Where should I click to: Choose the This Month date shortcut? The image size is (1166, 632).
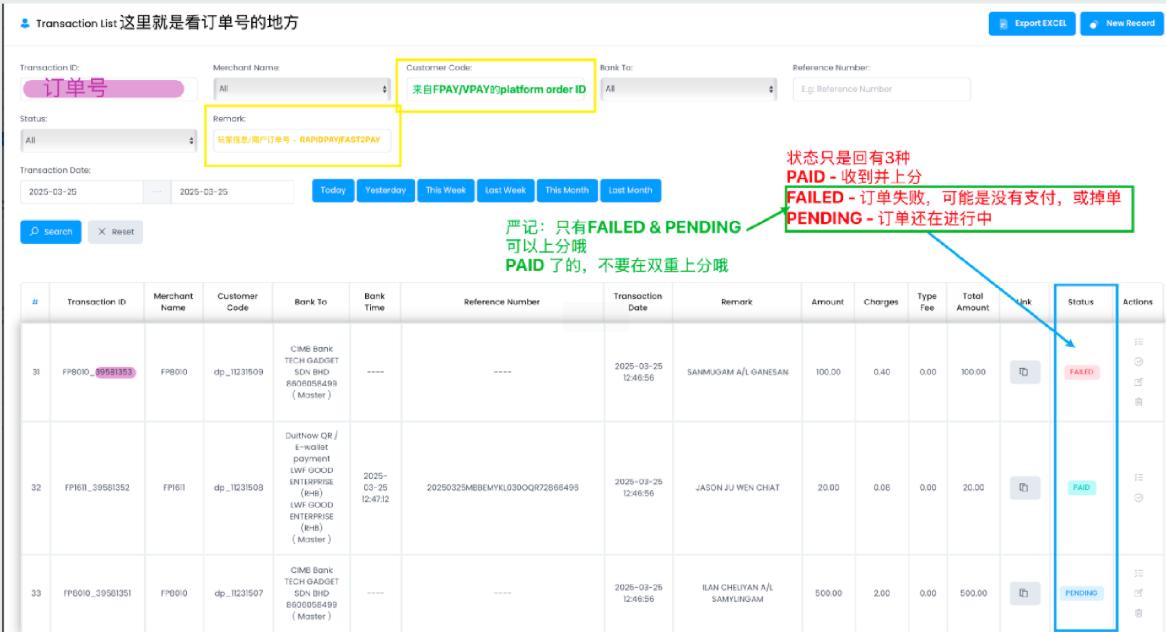click(567, 190)
